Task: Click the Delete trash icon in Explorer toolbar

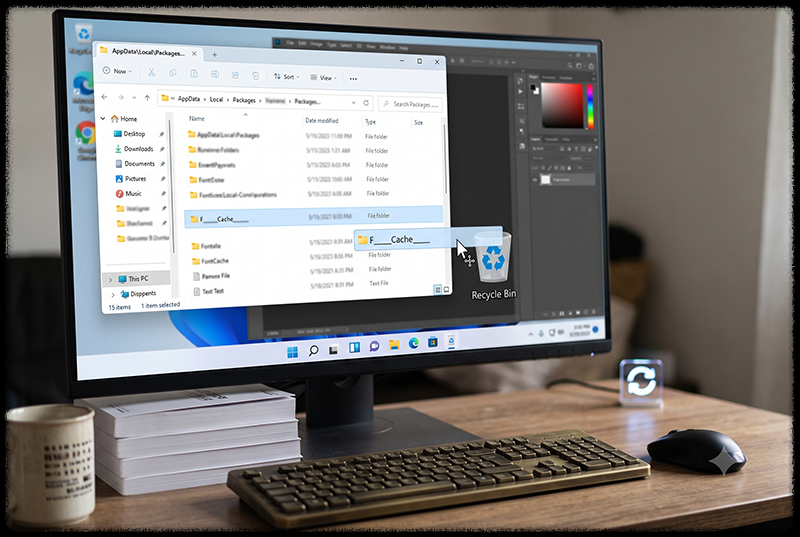Action: (256, 75)
